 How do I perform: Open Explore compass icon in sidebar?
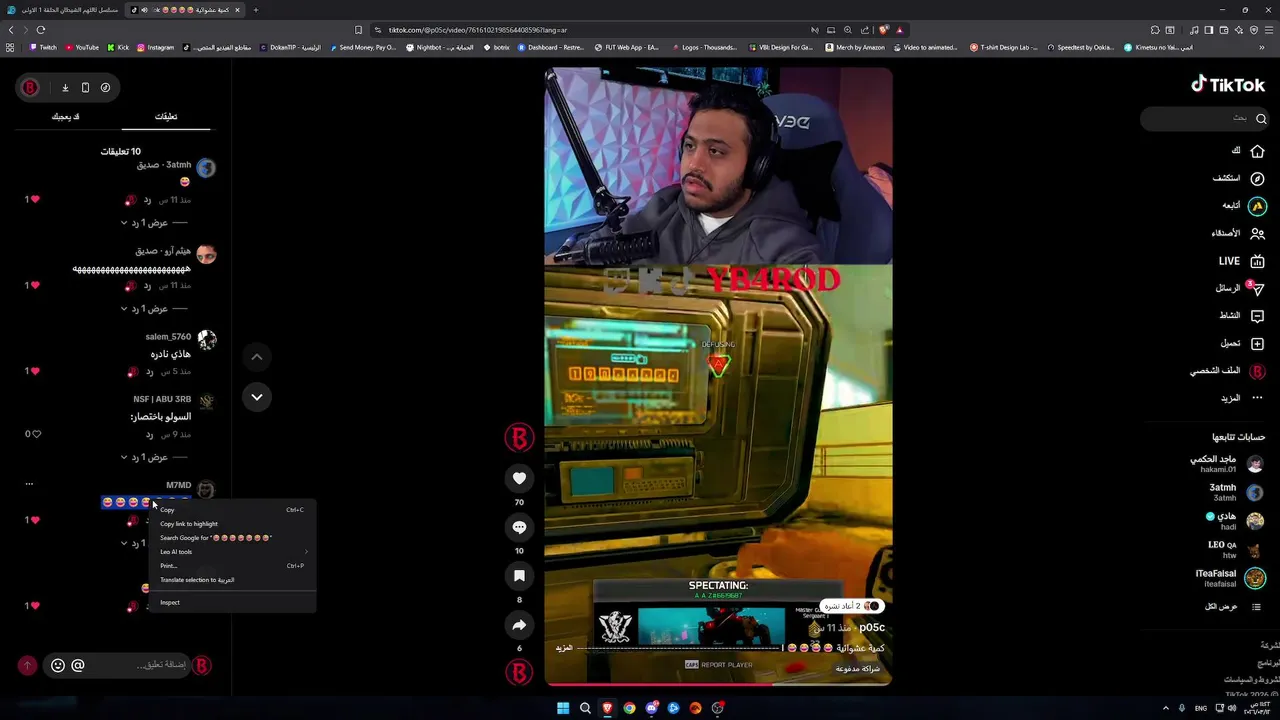(1257, 179)
